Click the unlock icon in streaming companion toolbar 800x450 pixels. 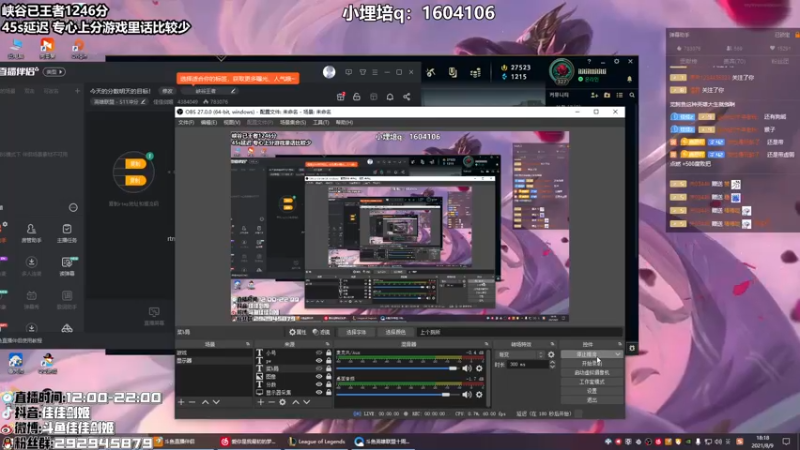click(x=357, y=97)
